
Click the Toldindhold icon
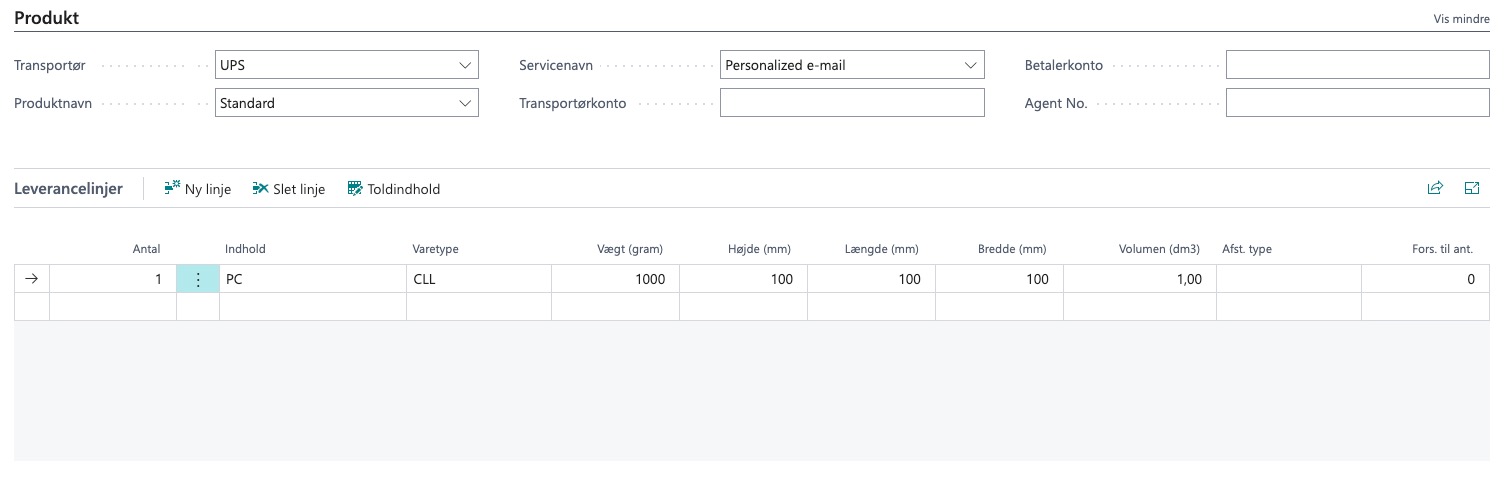click(355, 188)
